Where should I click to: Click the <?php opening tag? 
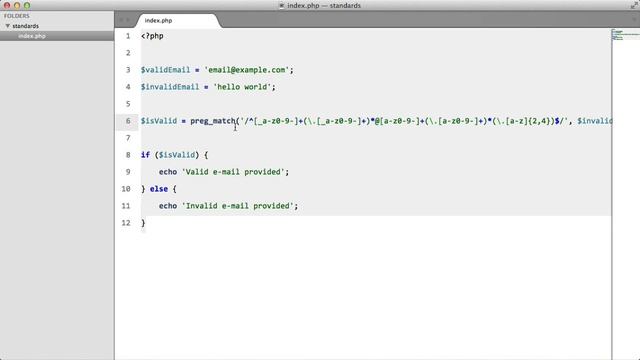coord(152,36)
